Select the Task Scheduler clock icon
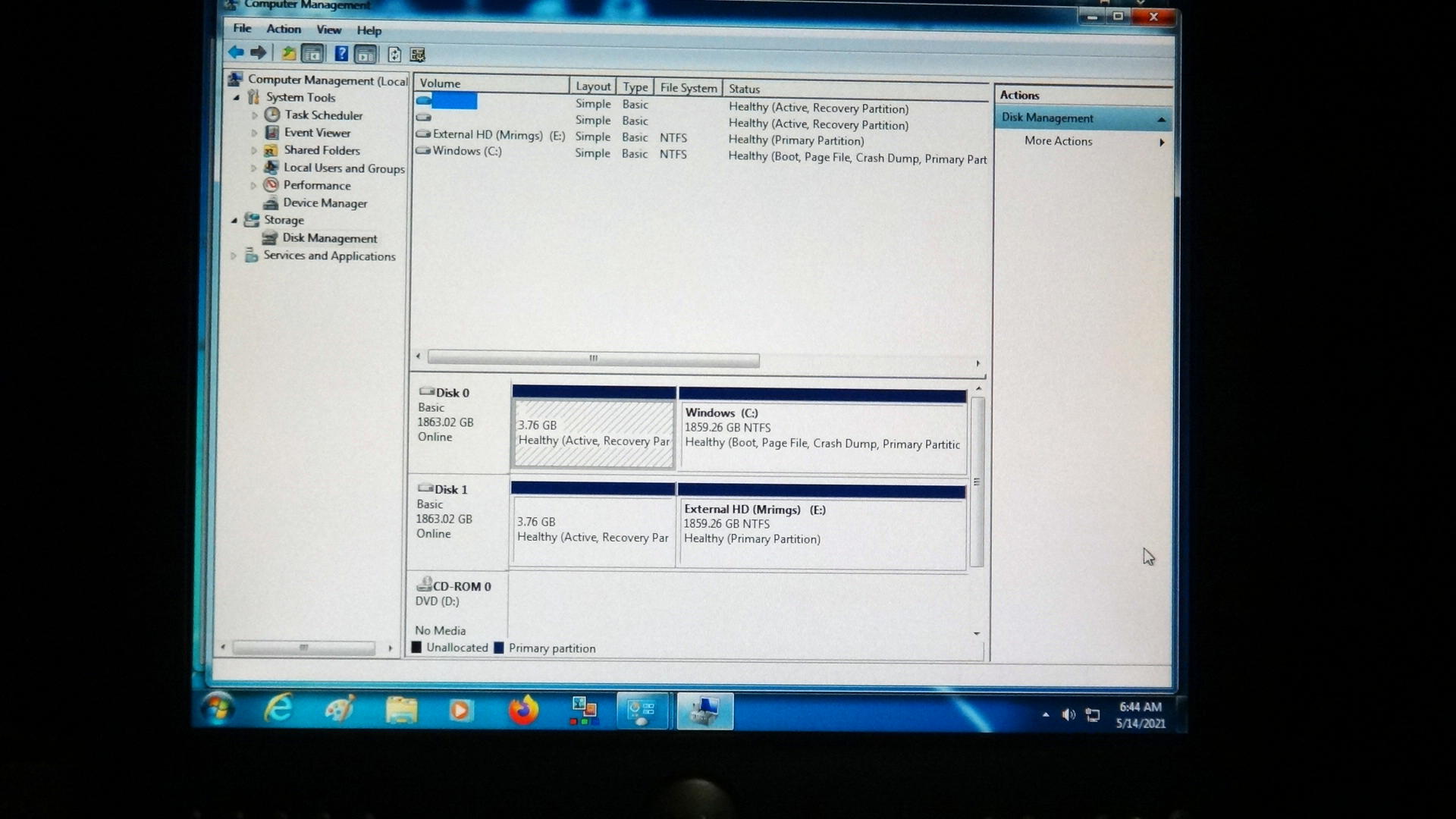This screenshot has width=1456, height=819. coord(272,115)
